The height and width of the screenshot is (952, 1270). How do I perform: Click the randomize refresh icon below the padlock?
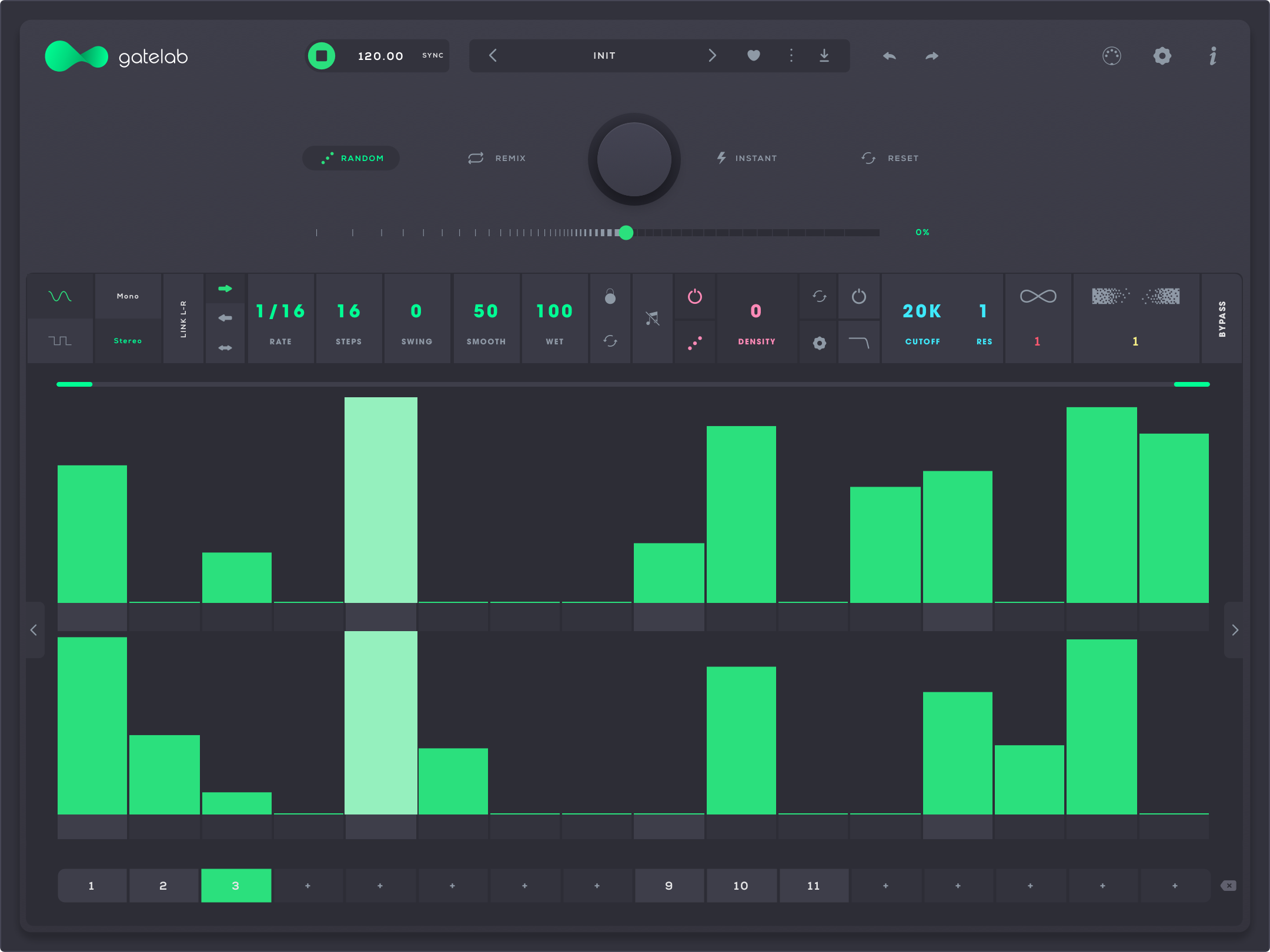(610, 340)
